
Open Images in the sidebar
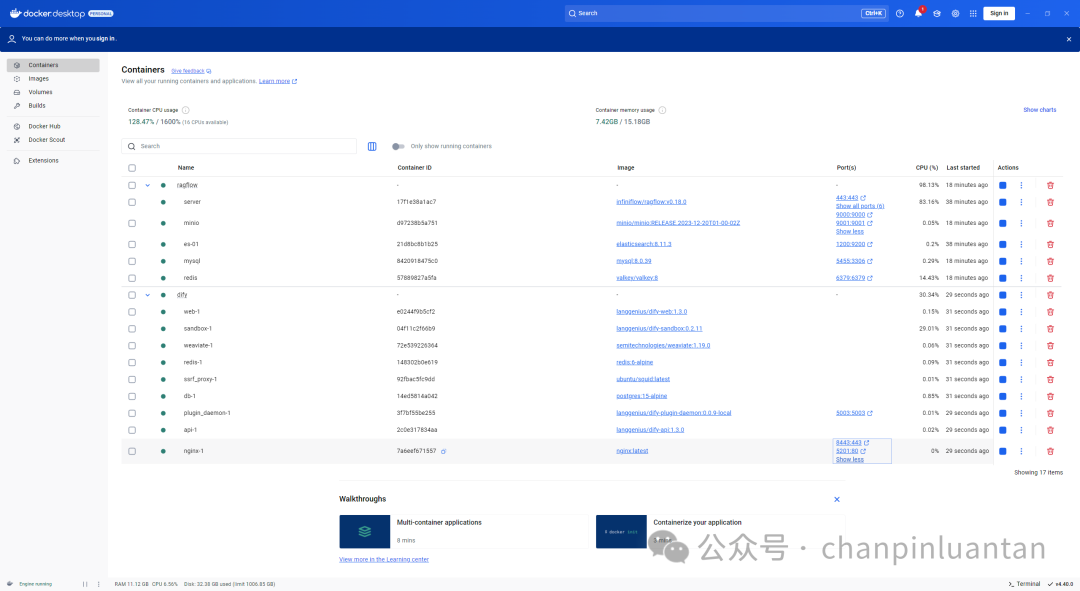point(53,79)
